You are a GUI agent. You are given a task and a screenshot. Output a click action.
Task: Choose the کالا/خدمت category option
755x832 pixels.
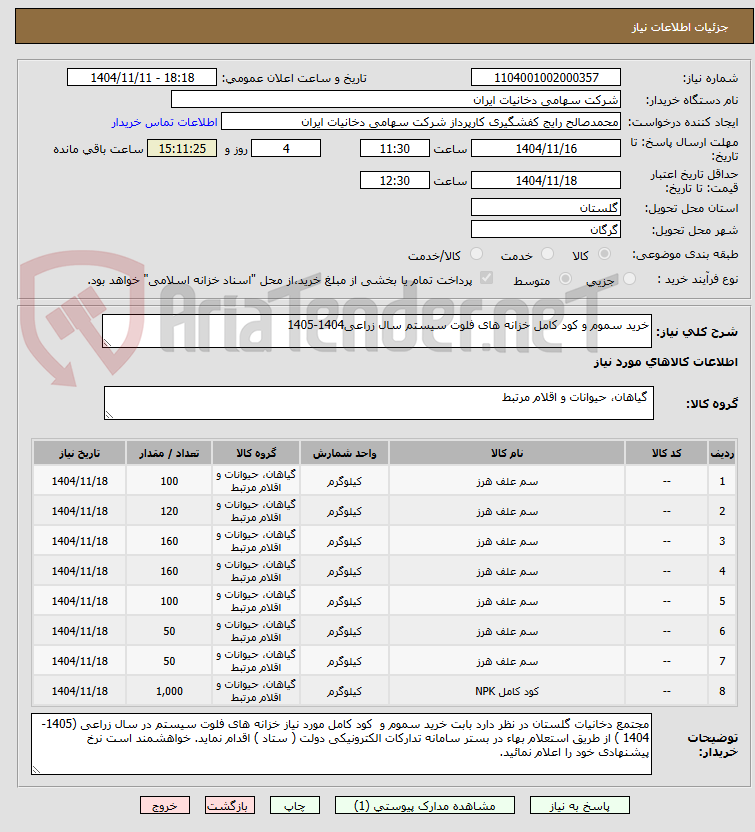pyautogui.click(x=476, y=254)
